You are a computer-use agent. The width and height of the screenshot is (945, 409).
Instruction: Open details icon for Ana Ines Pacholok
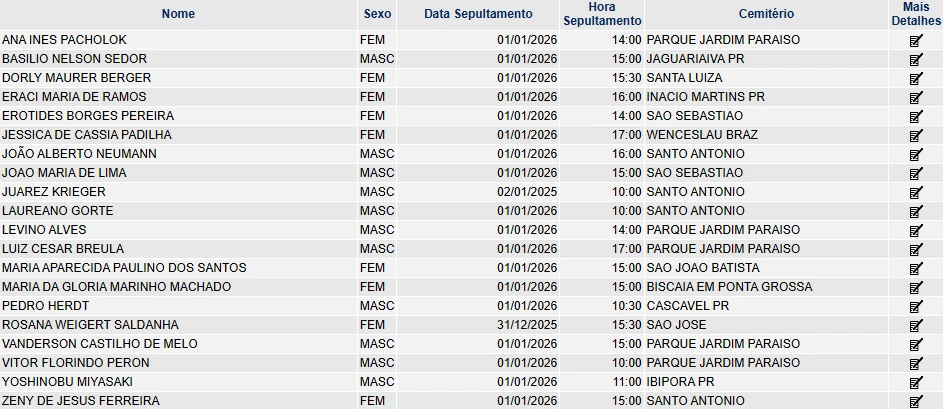(x=915, y=40)
